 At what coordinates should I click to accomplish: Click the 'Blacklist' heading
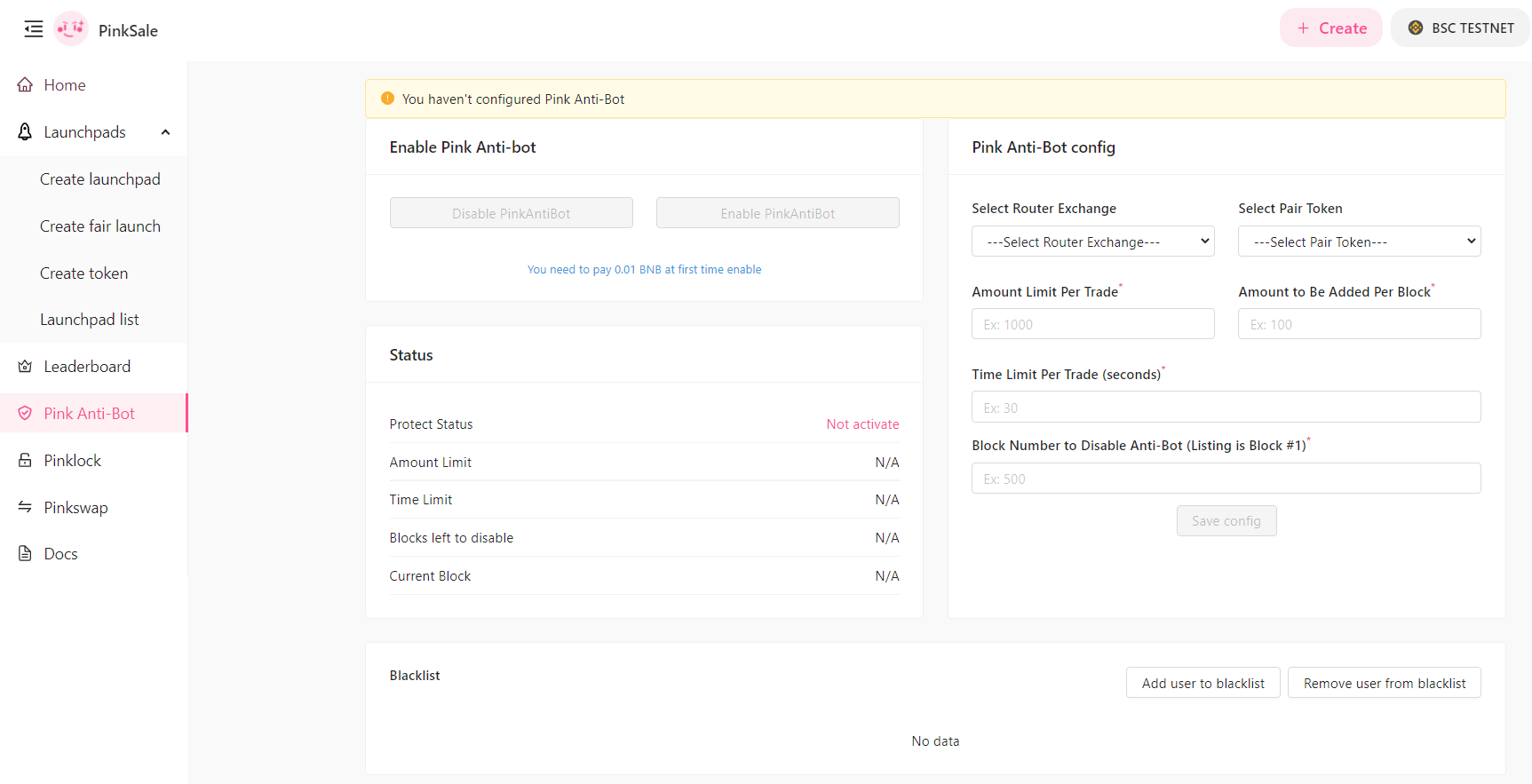click(x=415, y=676)
